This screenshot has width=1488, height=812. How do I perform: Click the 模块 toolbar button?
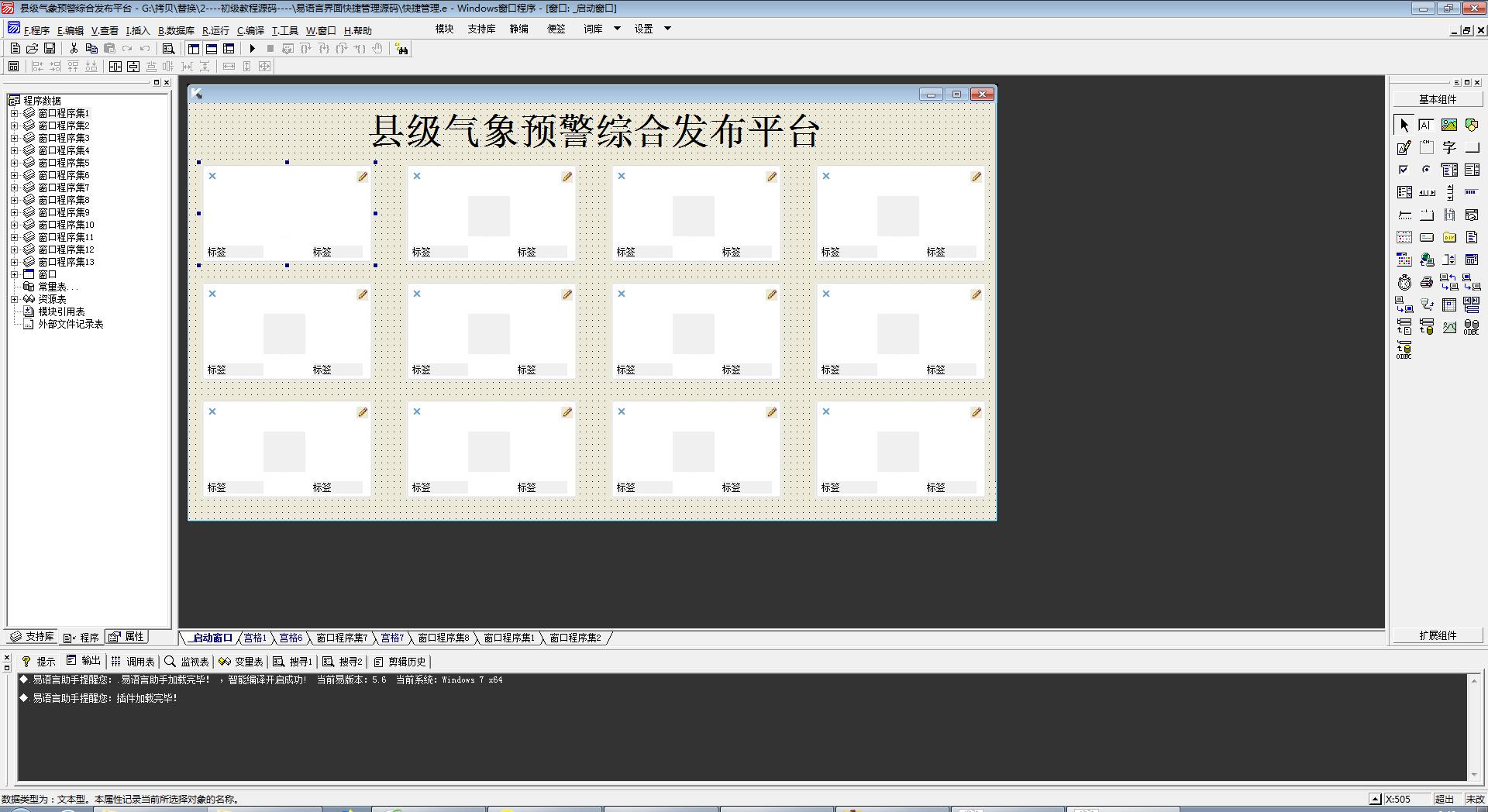[x=444, y=29]
